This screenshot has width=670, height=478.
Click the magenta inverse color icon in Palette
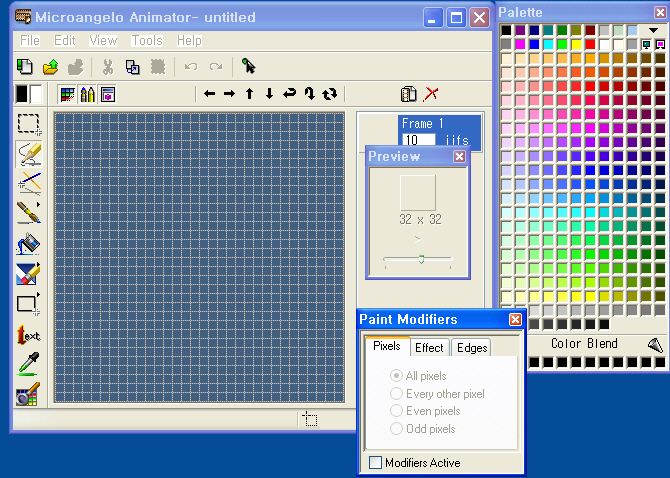coord(660,44)
